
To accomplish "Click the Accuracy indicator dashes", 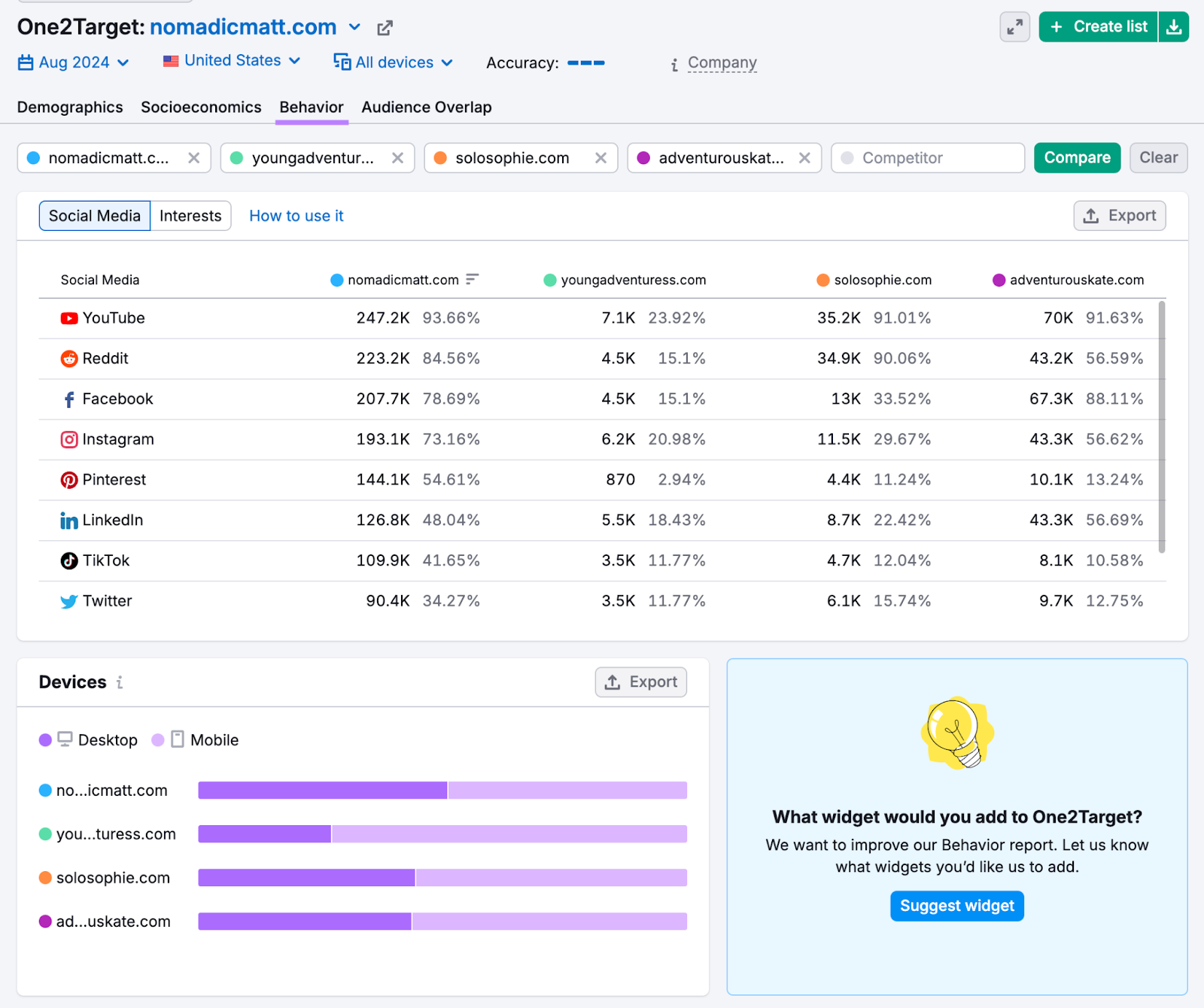I will 586,63.
